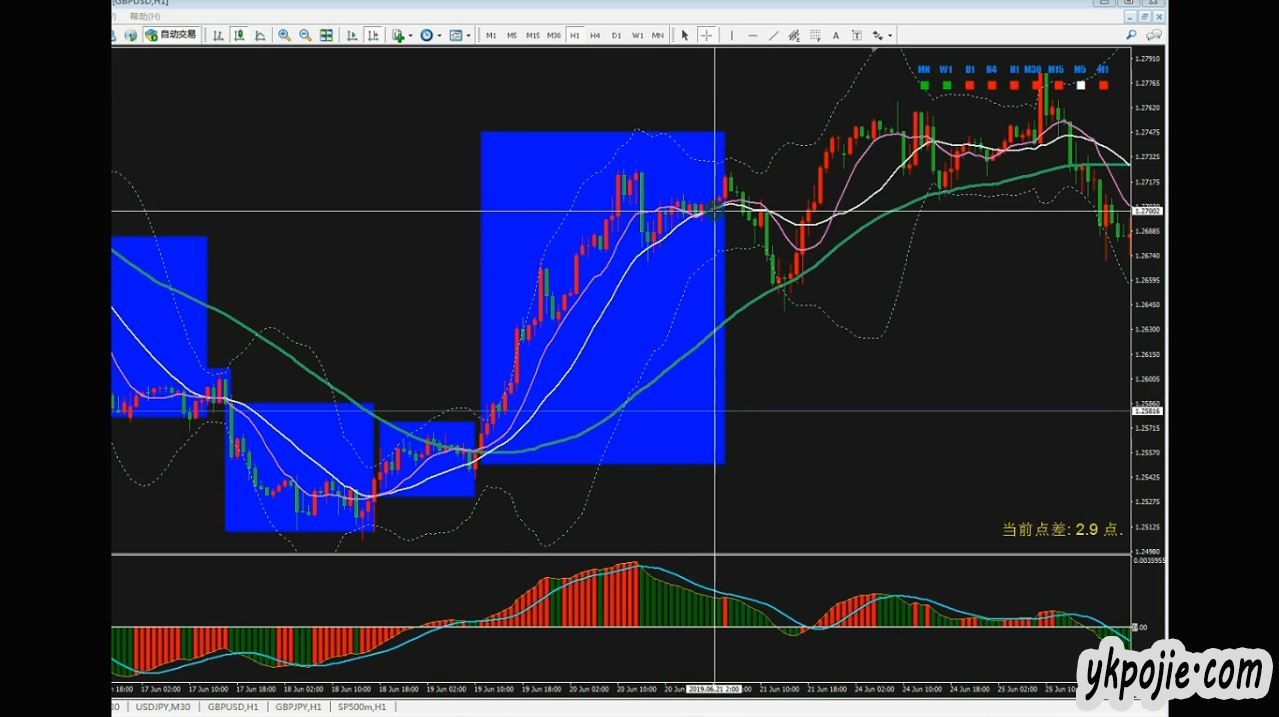Switch timeframe to H4
The image size is (1279, 717).
(595, 35)
